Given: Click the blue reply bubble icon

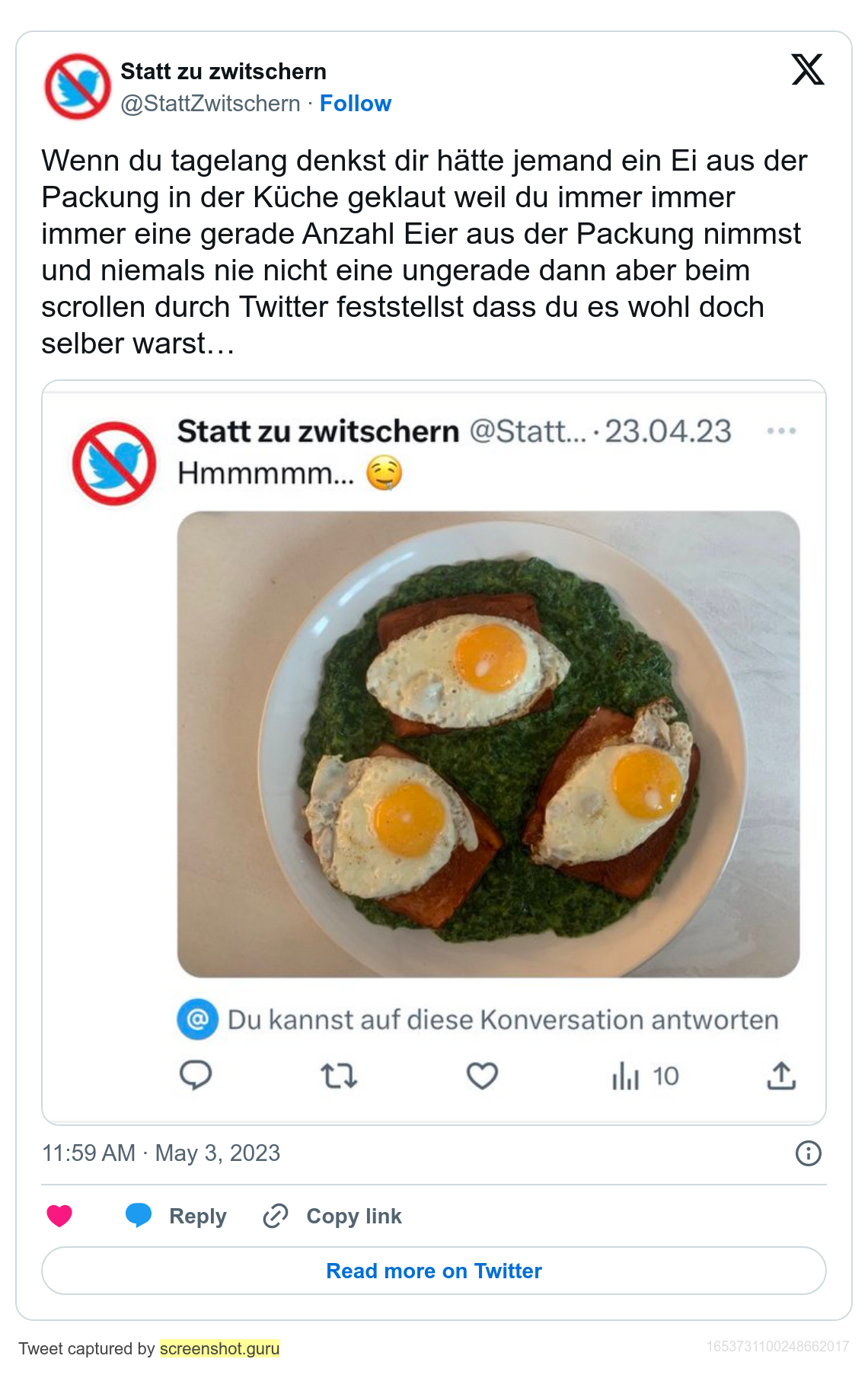Looking at the screenshot, I should pyautogui.click(x=139, y=1216).
